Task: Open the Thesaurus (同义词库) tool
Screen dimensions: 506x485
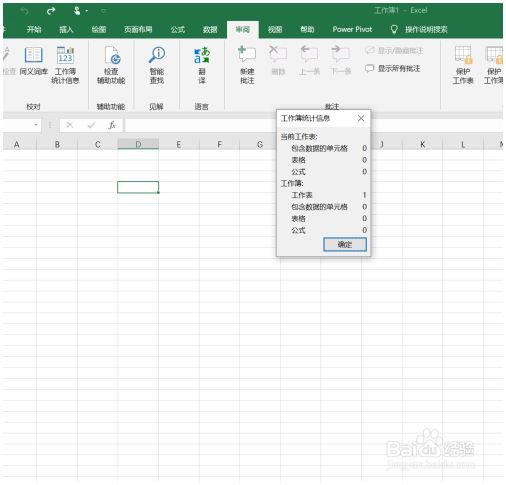Action: point(33,61)
